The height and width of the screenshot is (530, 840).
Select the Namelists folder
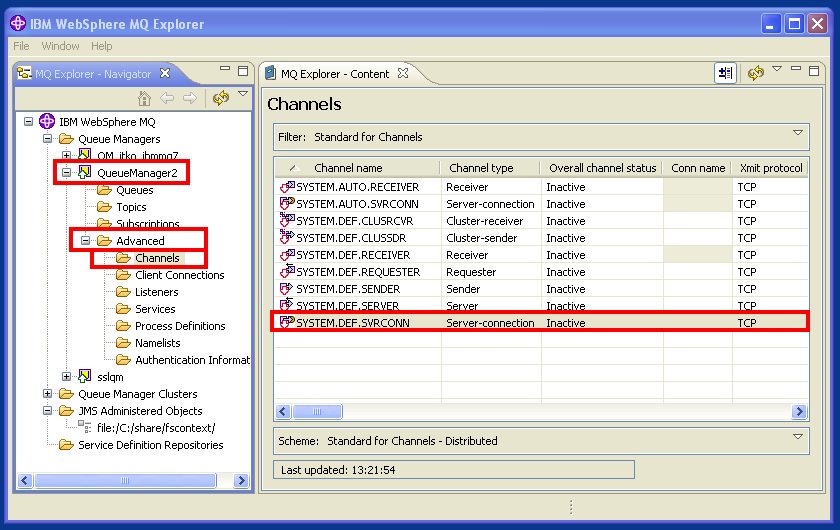(x=158, y=343)
